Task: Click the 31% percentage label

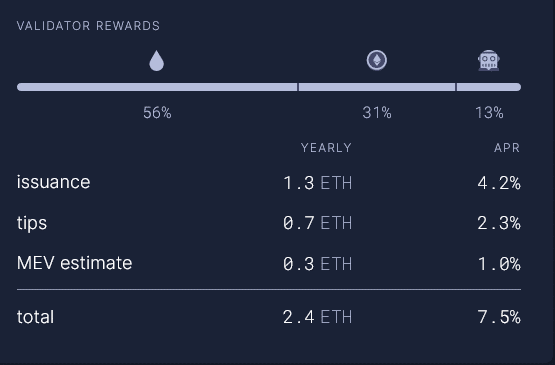Action: click(x=377, y=113)
